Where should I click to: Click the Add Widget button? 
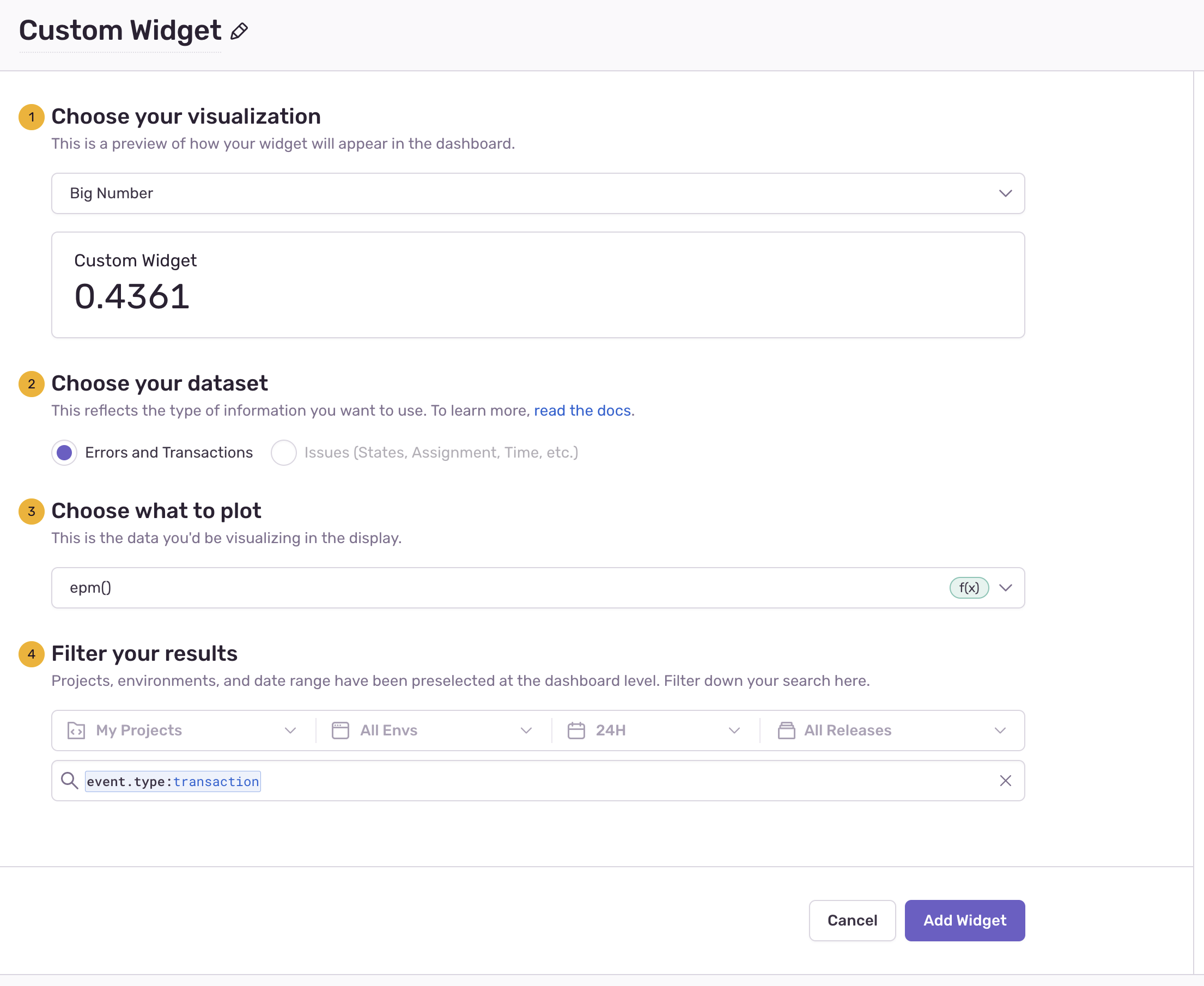tap(964, 920)
